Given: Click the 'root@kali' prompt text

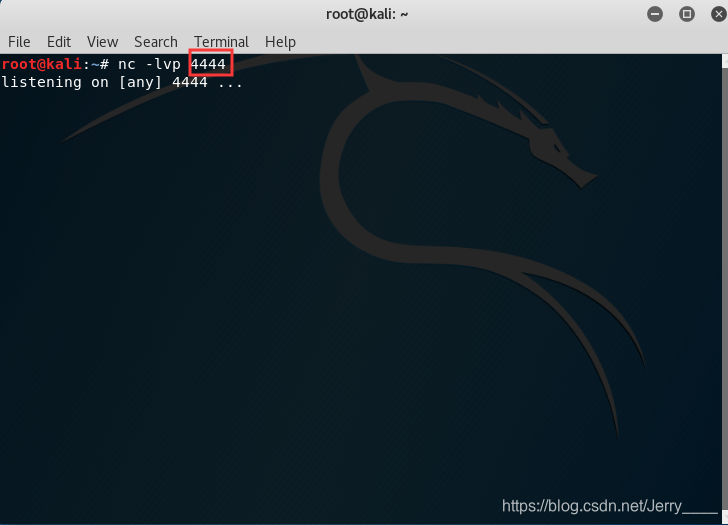Looking at the screenshot, I should tap(42, 64).
